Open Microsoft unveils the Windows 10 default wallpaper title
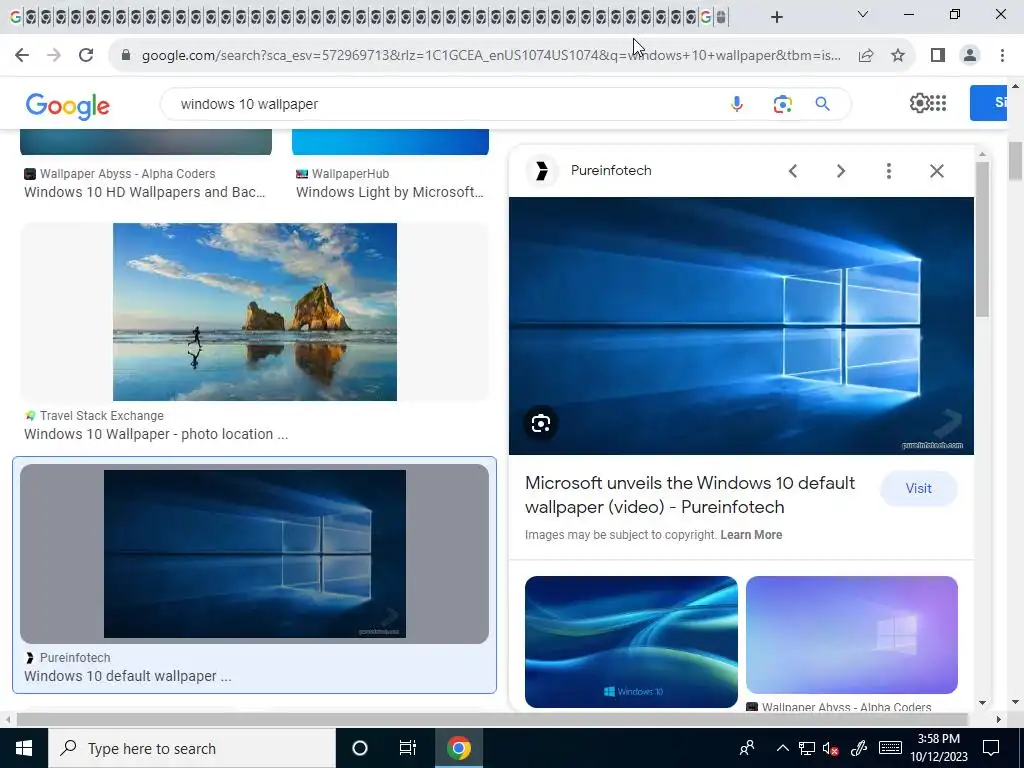Image resolution: width=1024 pixels, height=768 pixels. tap(690, 495)
